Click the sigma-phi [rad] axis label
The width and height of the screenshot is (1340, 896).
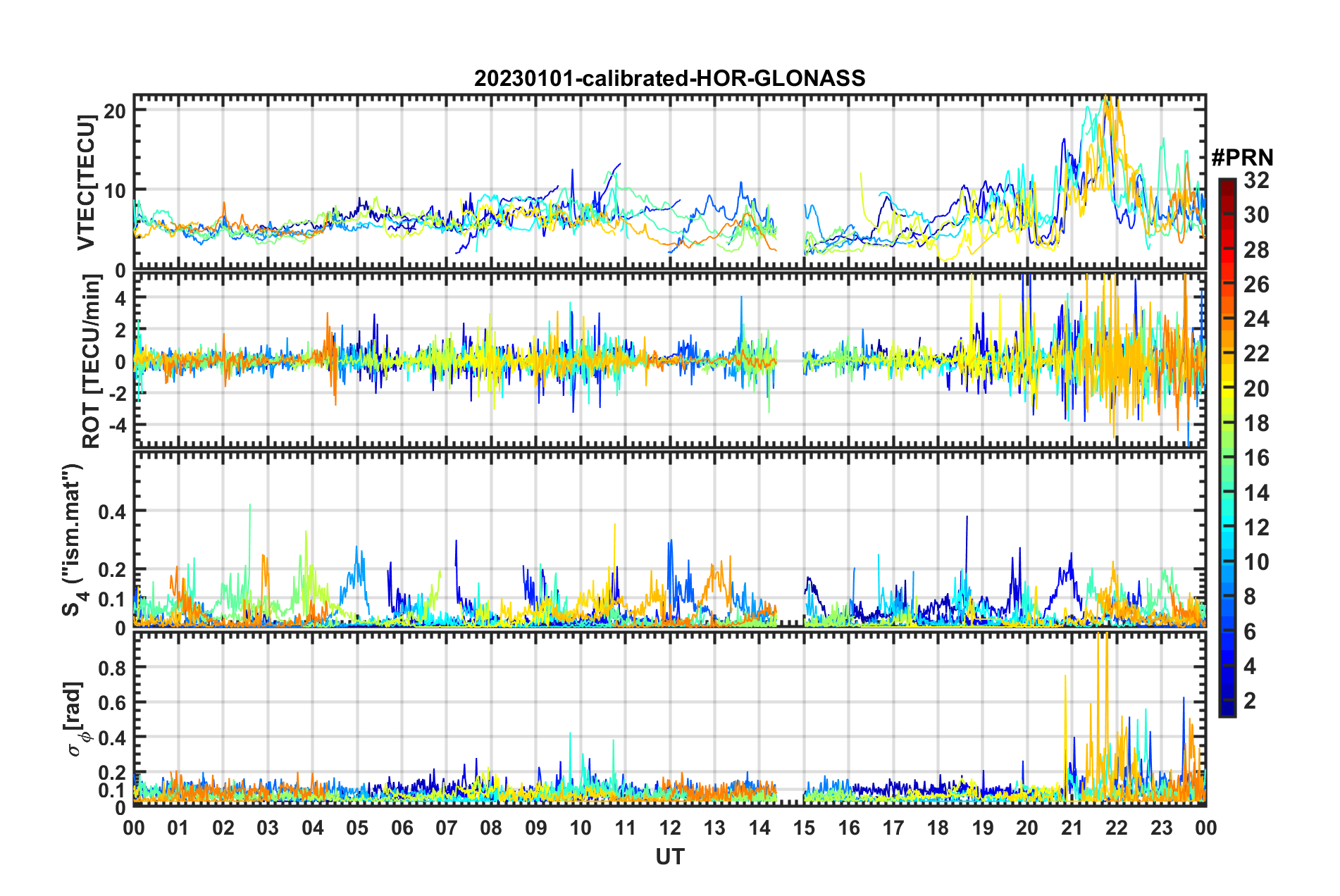[x=75, y=718]
